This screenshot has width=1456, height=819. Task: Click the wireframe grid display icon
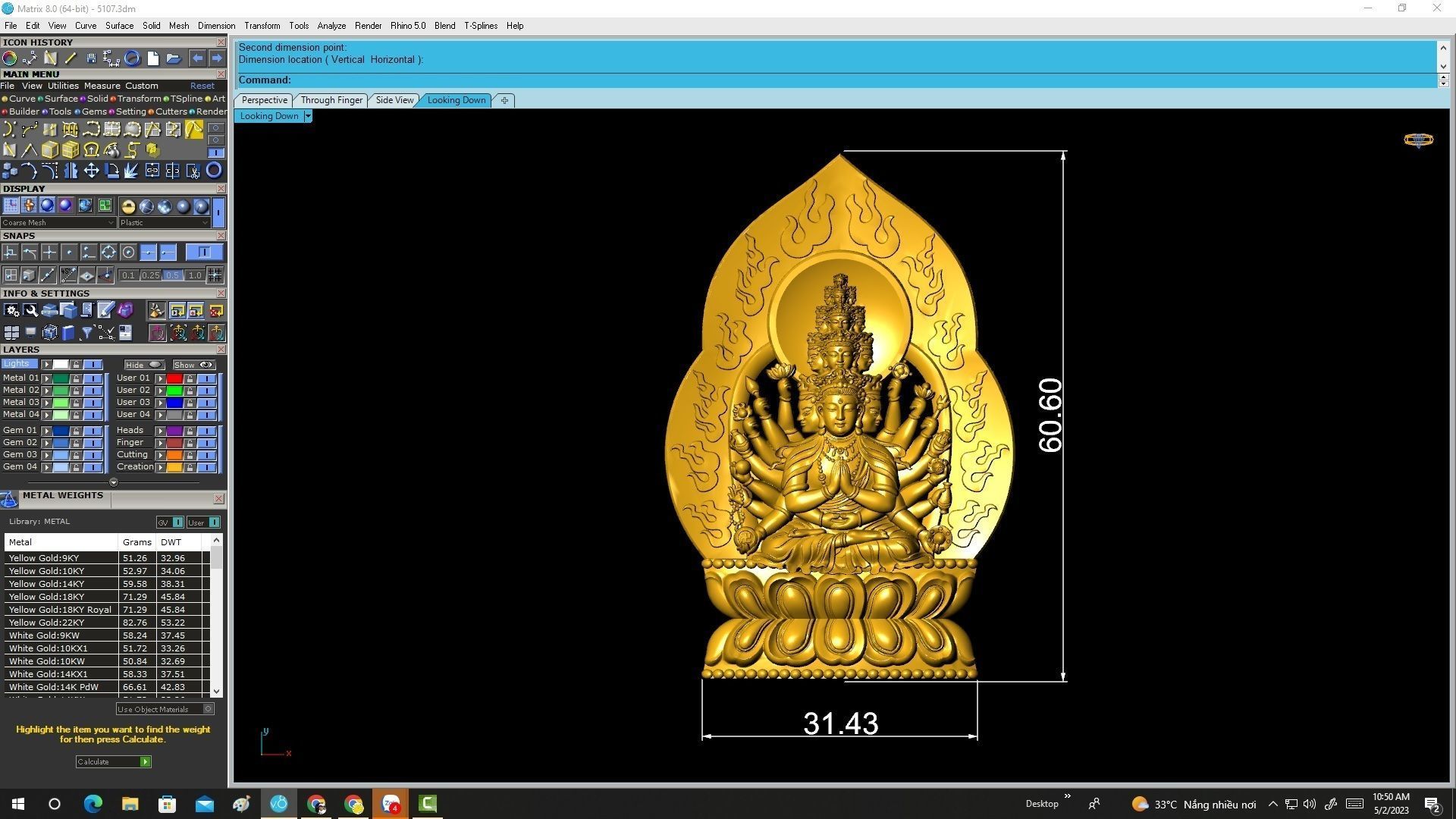11,206
